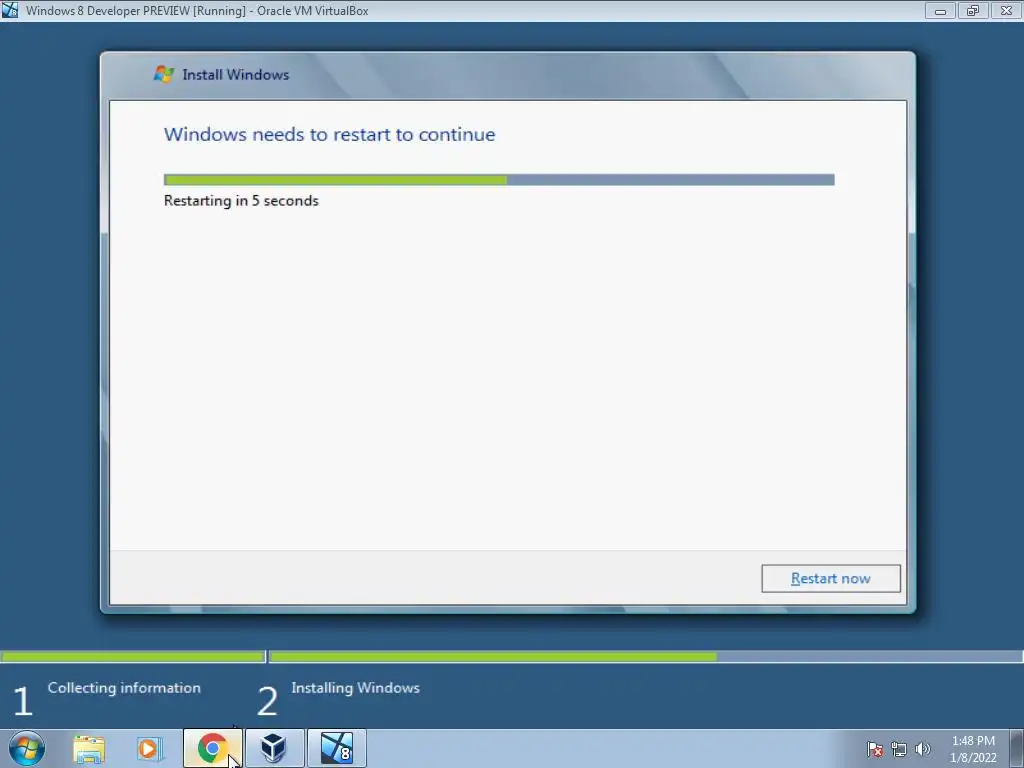Viewport: 1024px width, 768px height.
Task: Click the 'Windows needs to restart to continue' heading
Action: (x=329, y=135)
